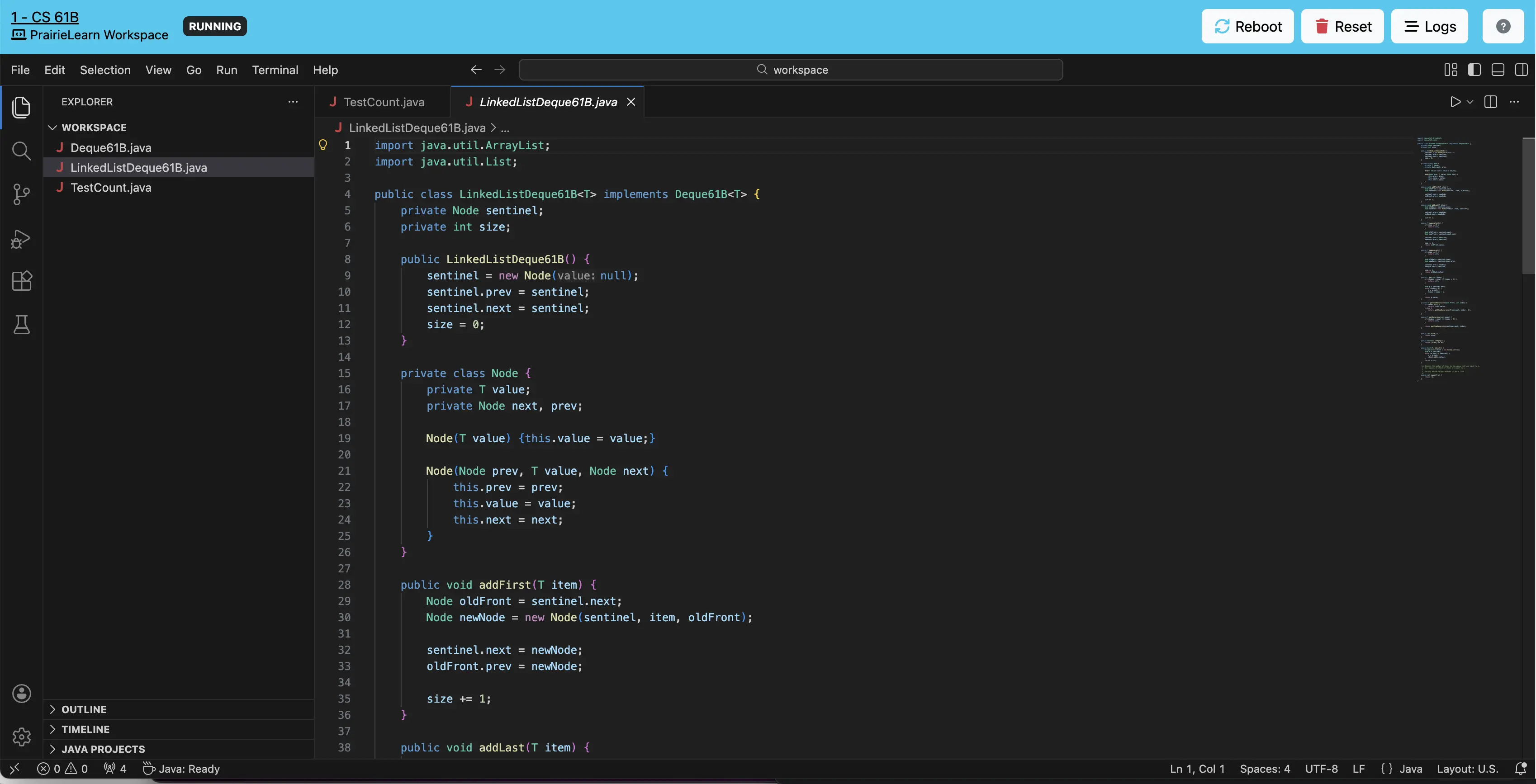Open the Search view in activity bar

point(21,151)
